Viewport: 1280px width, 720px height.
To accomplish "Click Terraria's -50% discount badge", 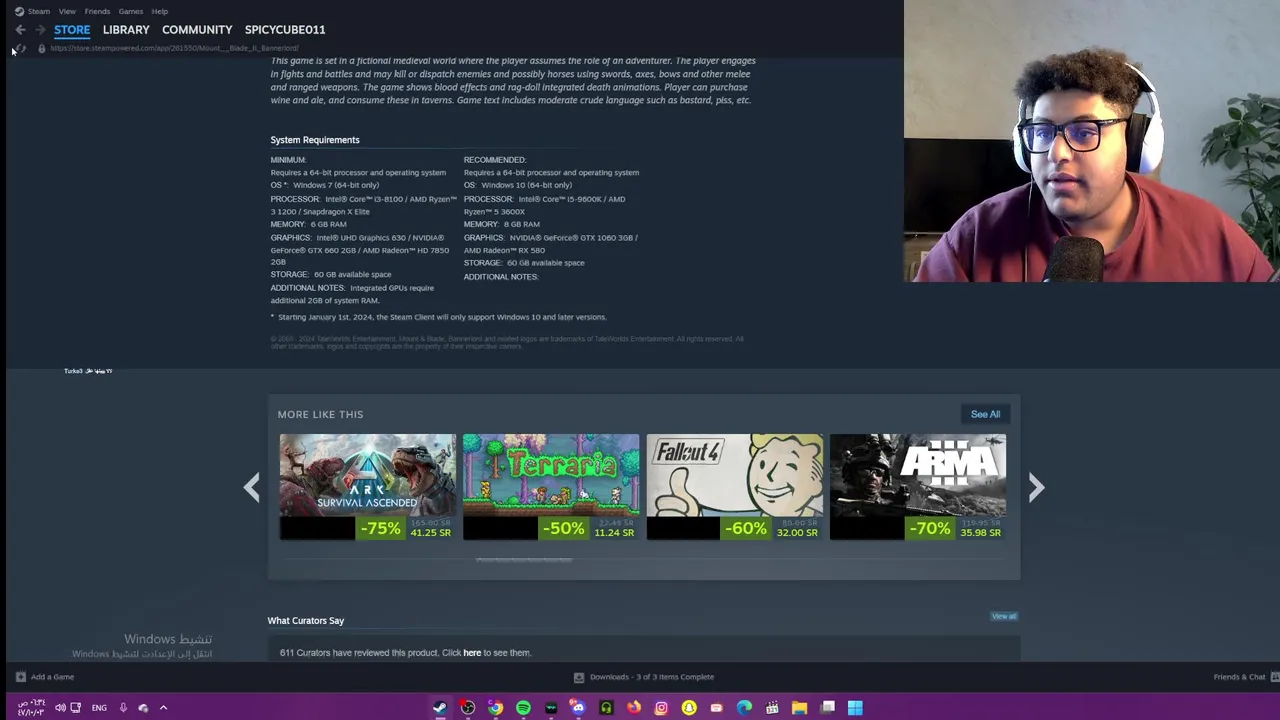I will (564, 528).
